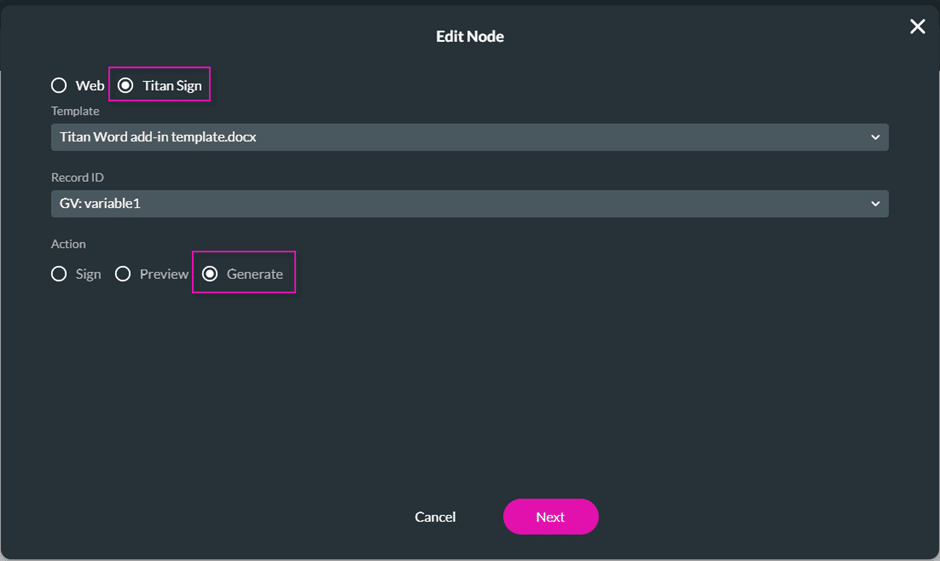The height and width of the screenshot is (561, 940).
Task: Click the Action section label
Action: [68, 244]
